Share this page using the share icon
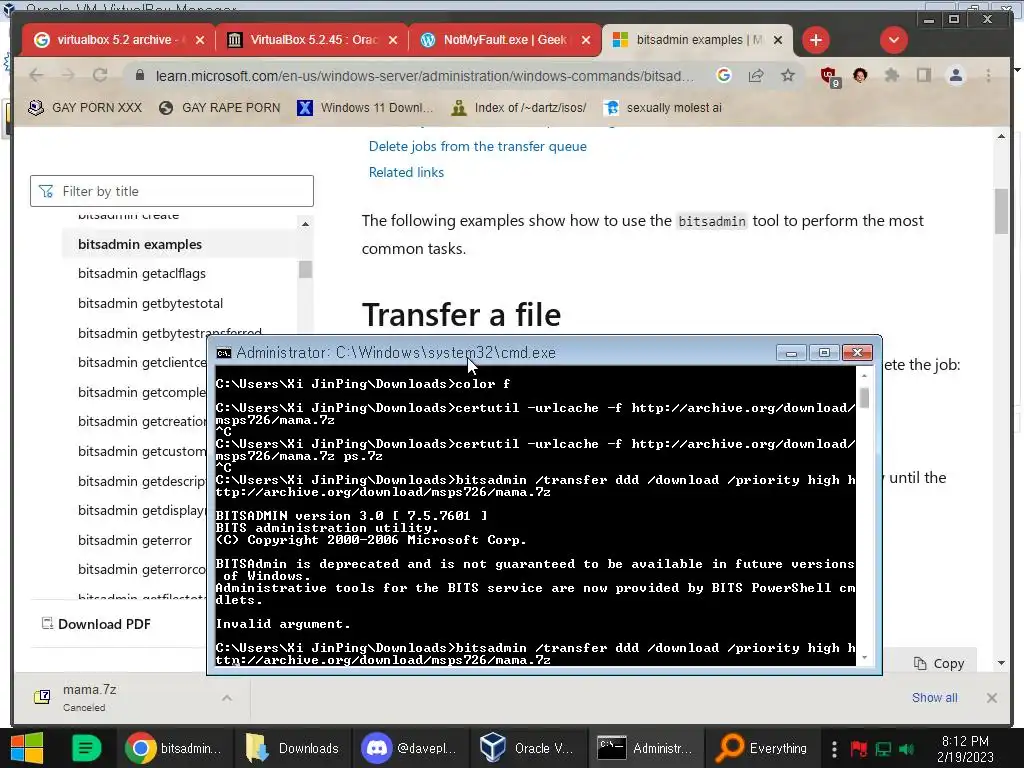Viewport: 1024px width, 768px height. pos(756,75)
